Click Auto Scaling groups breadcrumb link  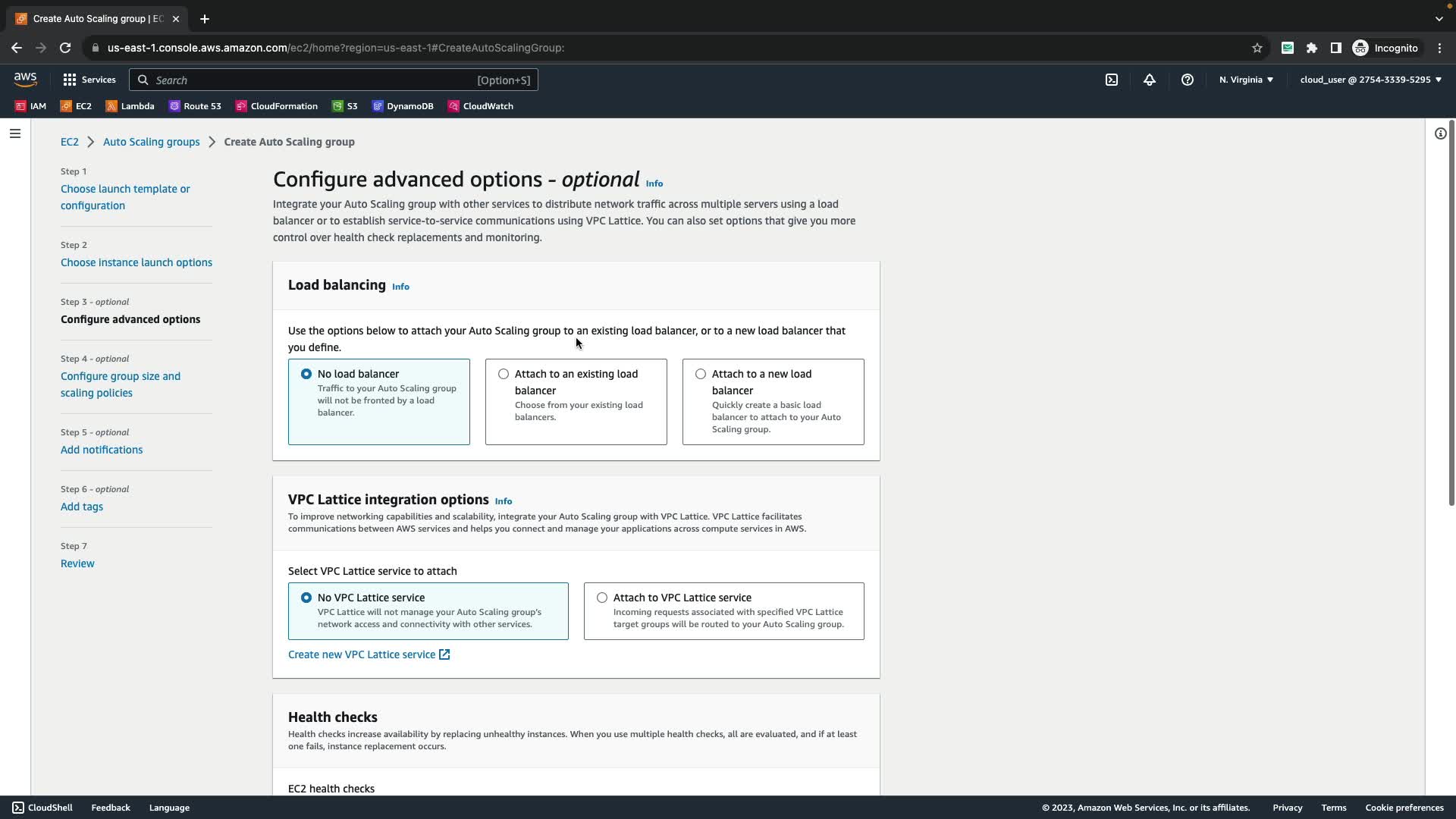(151, 142)
